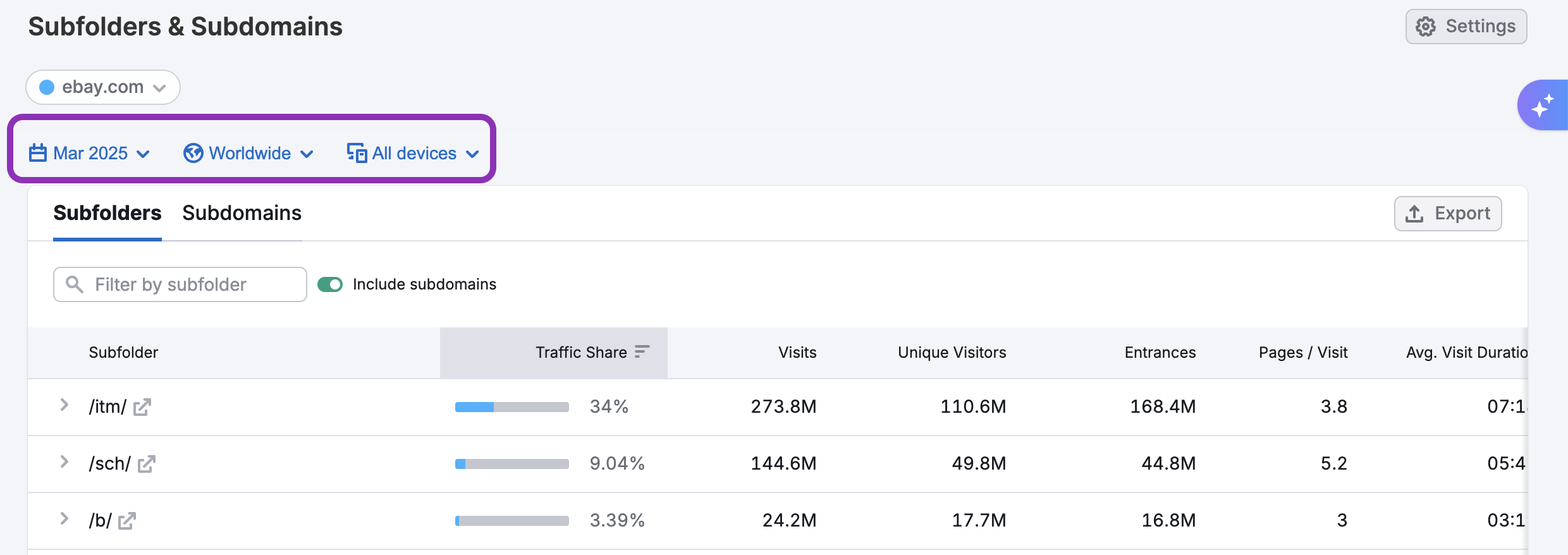Select the Subfolders tab

(107, 213)
